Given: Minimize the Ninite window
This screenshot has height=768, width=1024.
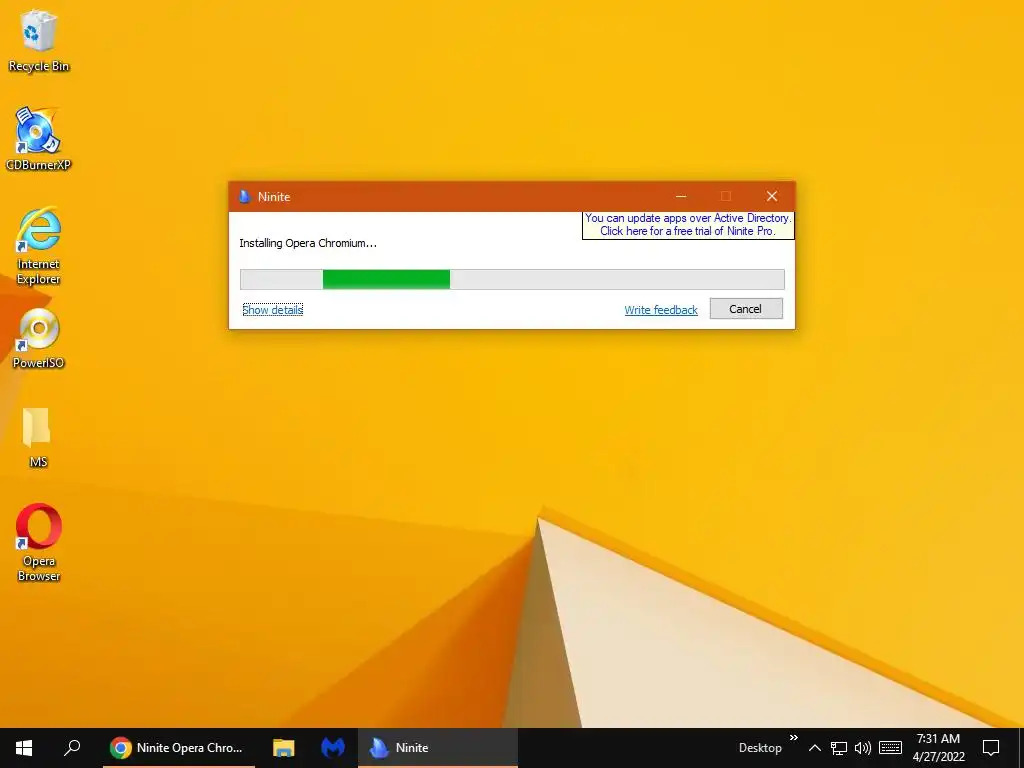Looking at the screenshot, I should (x=681, y=197).
